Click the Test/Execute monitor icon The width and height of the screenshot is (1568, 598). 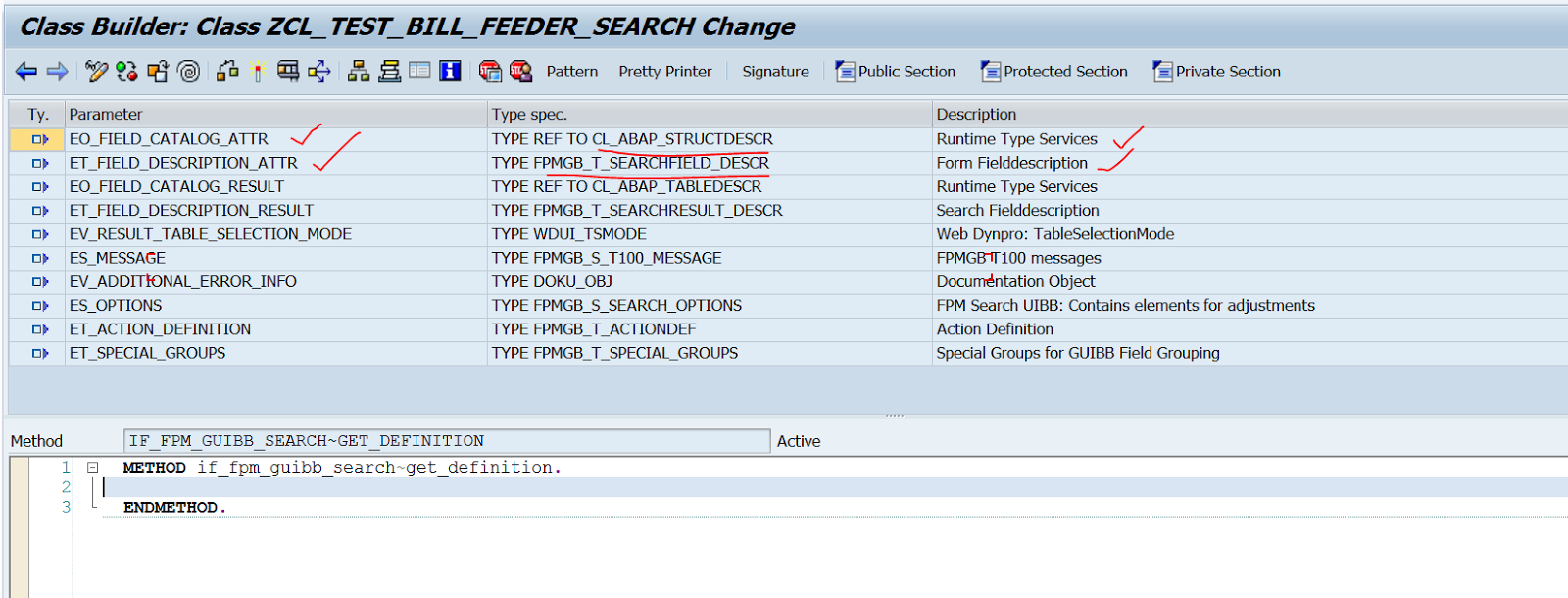[288, 72]
